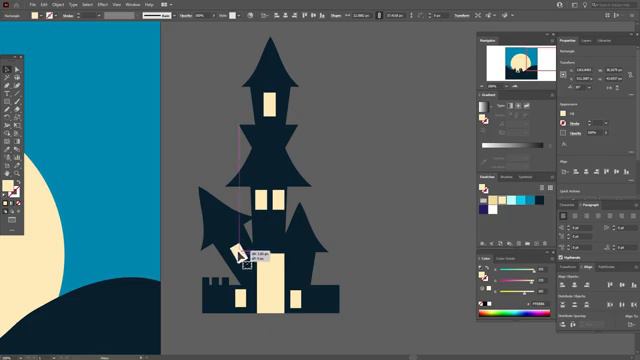
Task: Open the graphic Style dropdown
Action: (x=239, y=16)
